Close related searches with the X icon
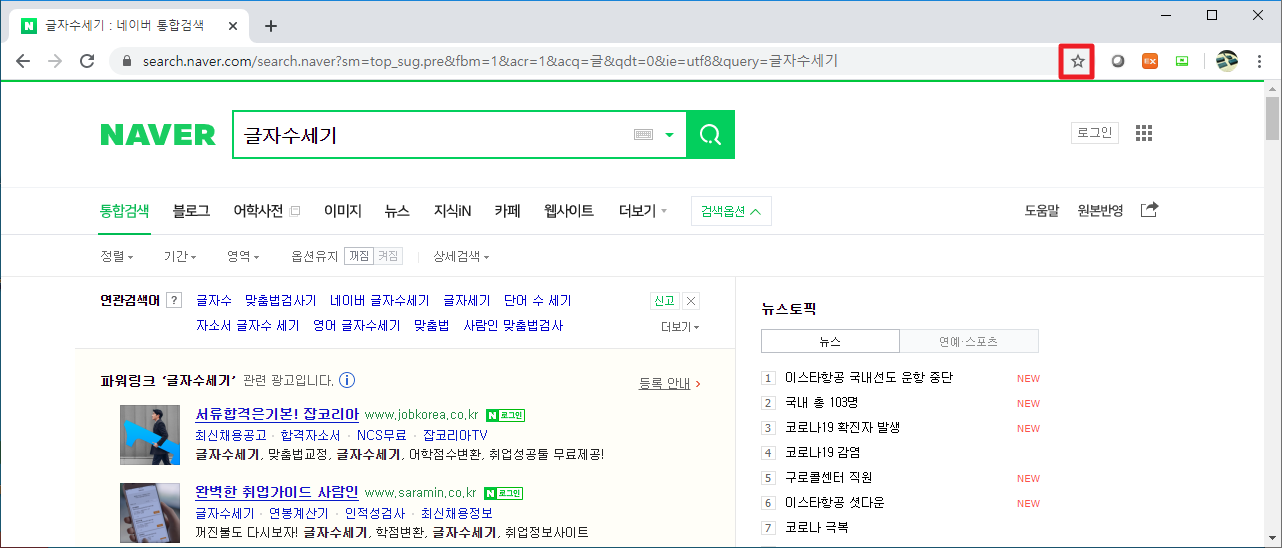 [x=691, y=301]
